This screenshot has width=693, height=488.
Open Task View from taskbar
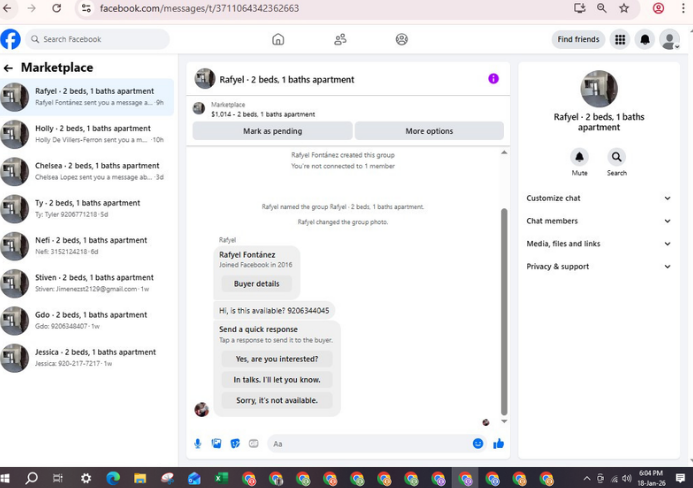(58, 478)
